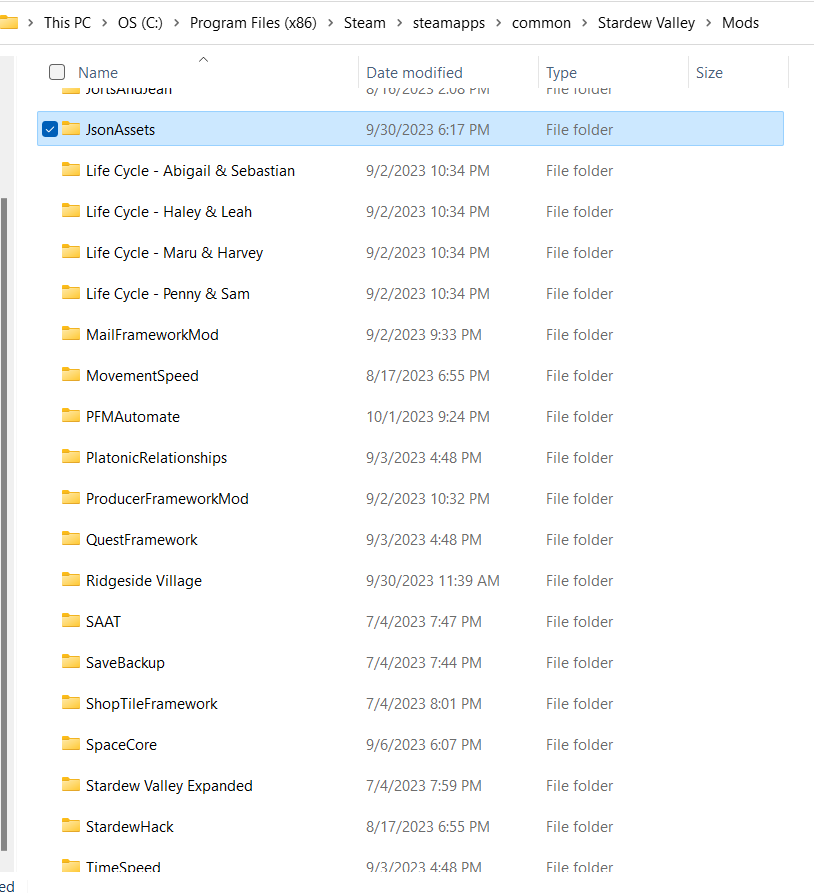814x893 pixels.
Task: Select the MailFrameworkMod folder name
Action: point(152,335)
